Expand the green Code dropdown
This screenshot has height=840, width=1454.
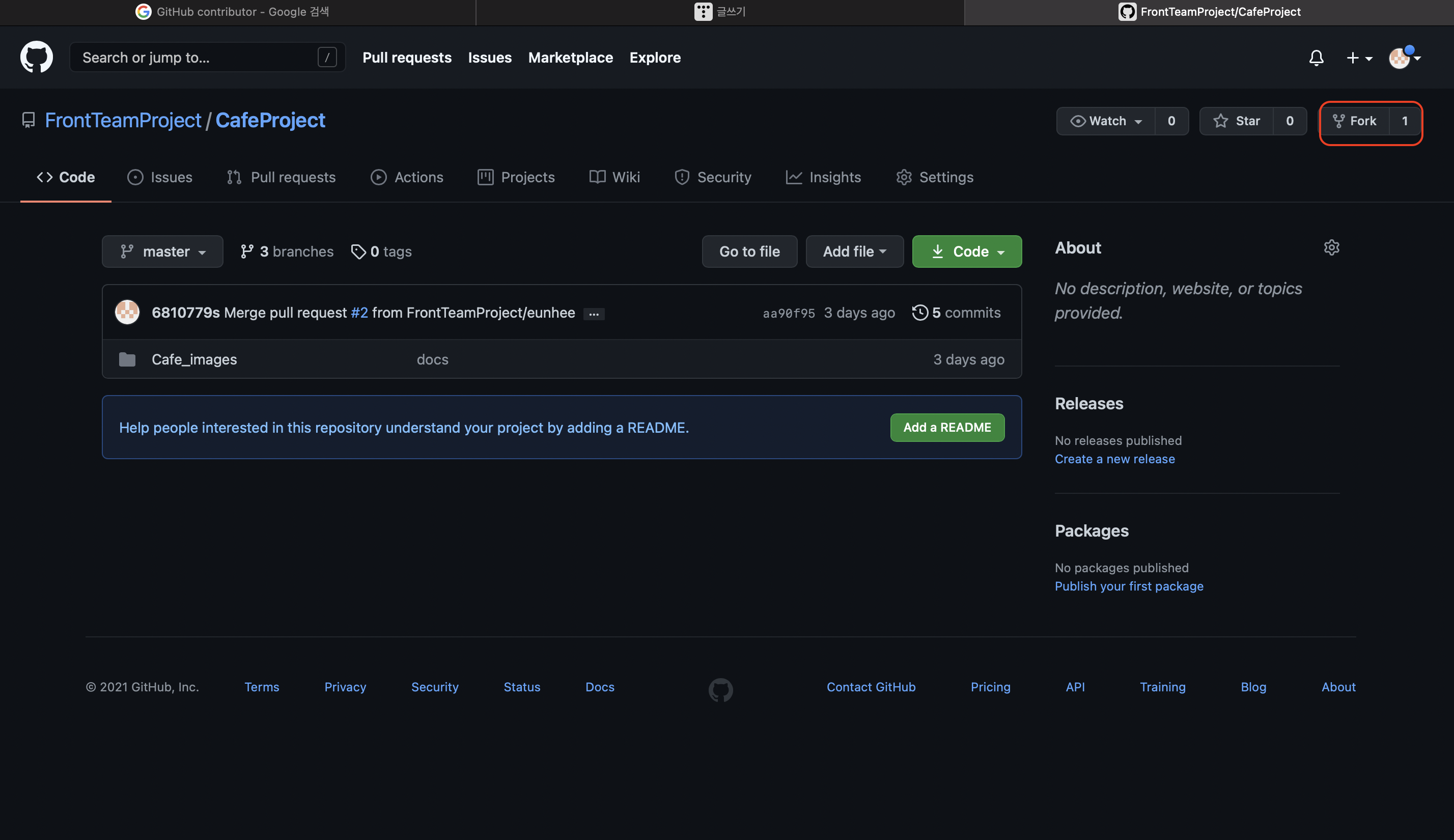967,251
